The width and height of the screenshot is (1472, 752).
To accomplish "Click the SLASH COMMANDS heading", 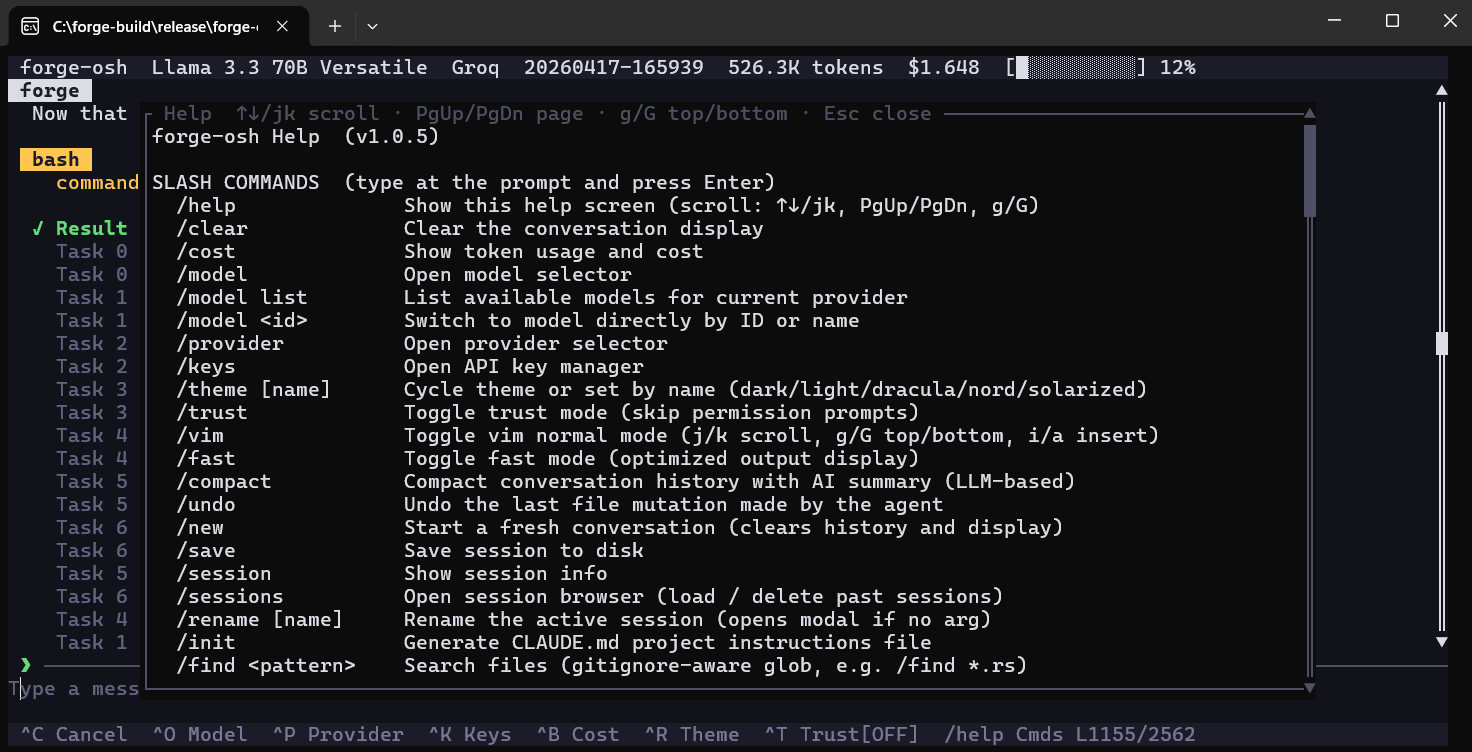I will point(236,183).
